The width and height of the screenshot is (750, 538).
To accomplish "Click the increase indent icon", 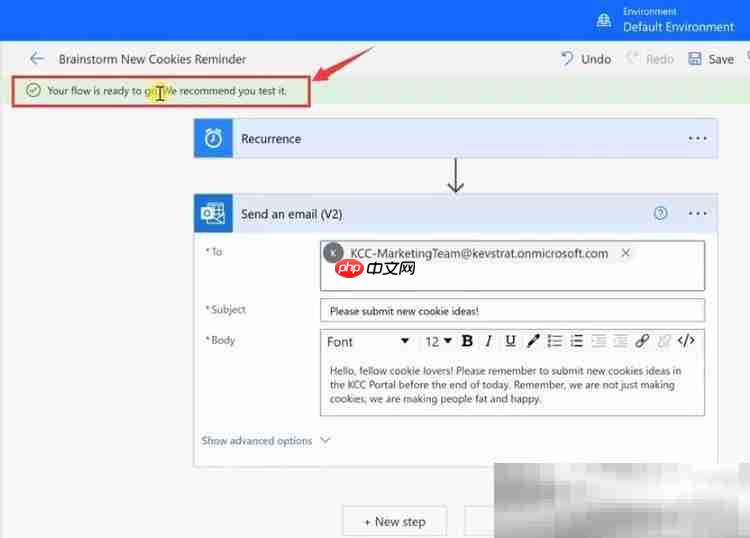I will tap(620, 341).
